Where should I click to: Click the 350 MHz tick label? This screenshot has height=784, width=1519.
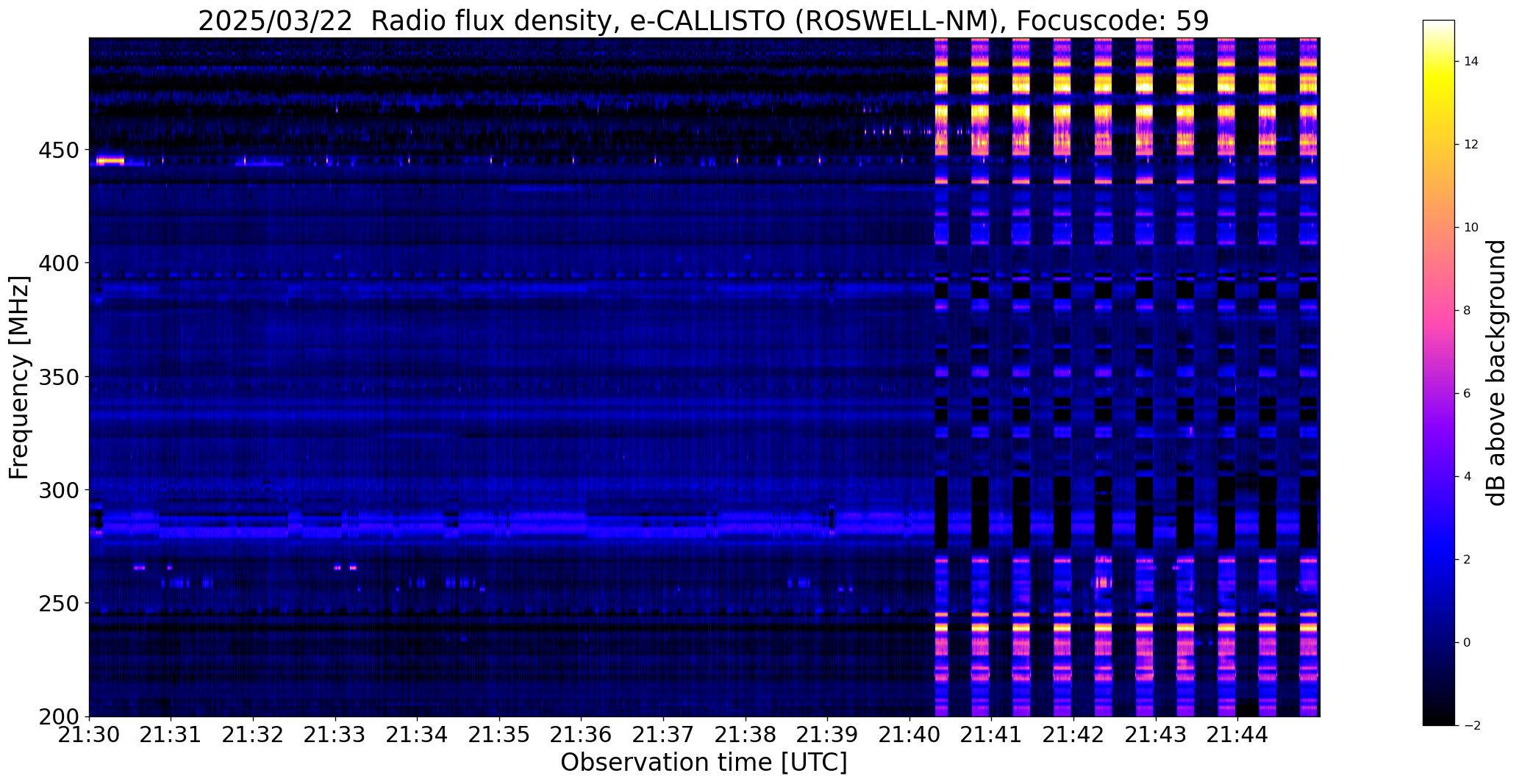pyautogui.click(x=57, y=377)
